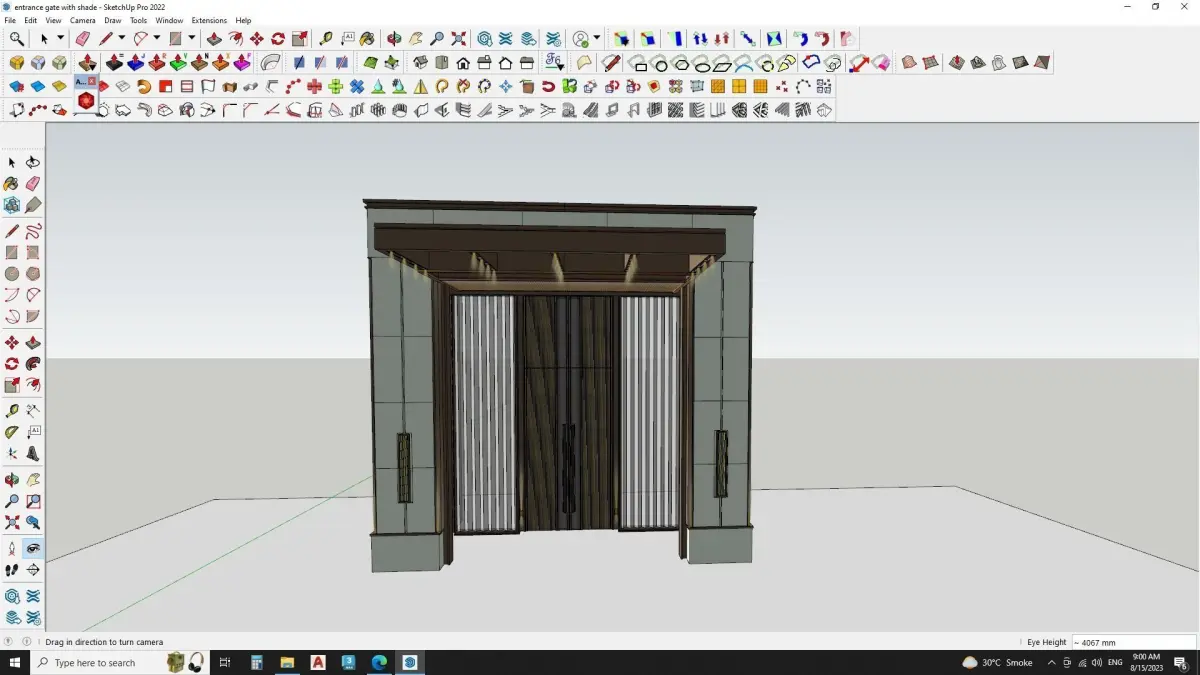1200x675 pixels.
Task: Select the 3D Text tool in left toolbar
Action: point(33,454)
